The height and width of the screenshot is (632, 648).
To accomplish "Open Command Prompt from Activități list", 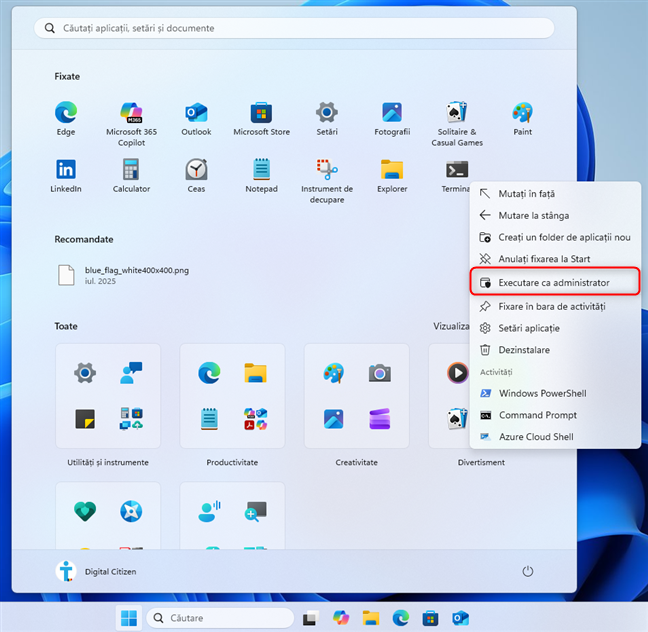I will click(x=555, y=415).
